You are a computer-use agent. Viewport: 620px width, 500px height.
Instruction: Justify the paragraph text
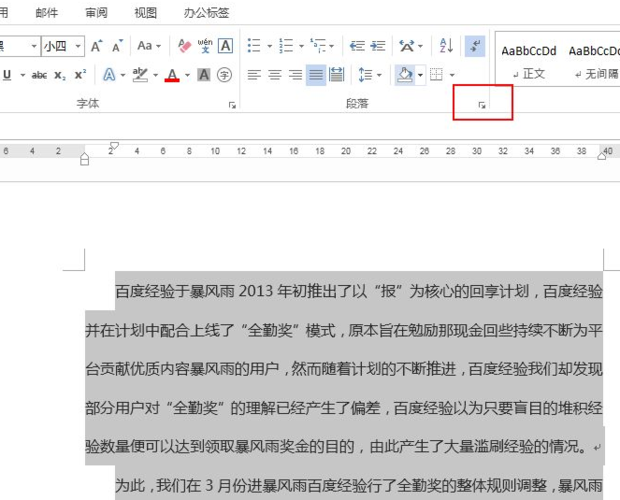(316, 74)
